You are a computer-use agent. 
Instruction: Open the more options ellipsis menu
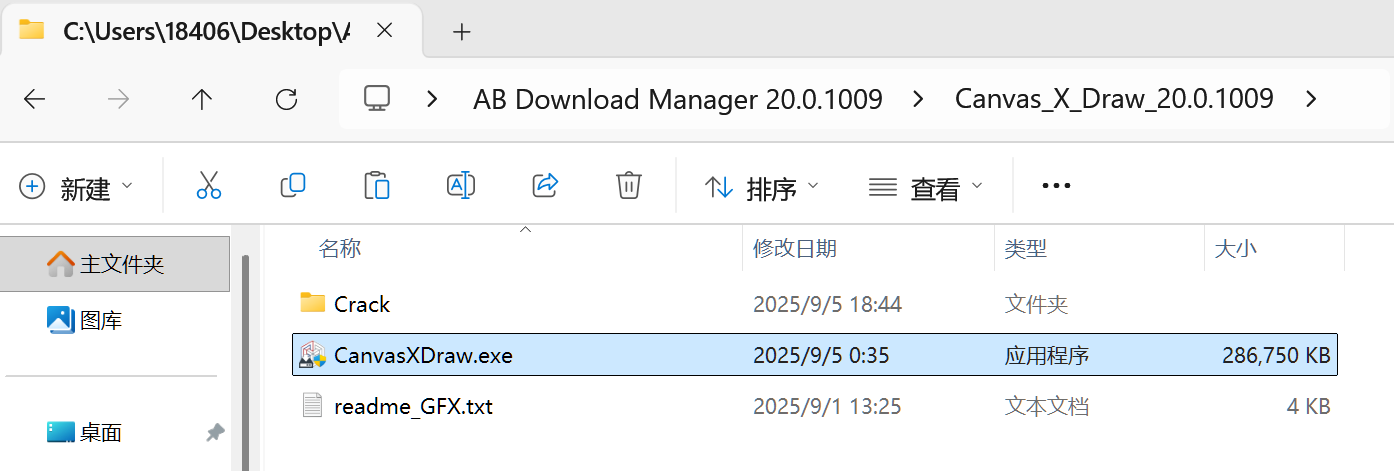point(1056,187)
